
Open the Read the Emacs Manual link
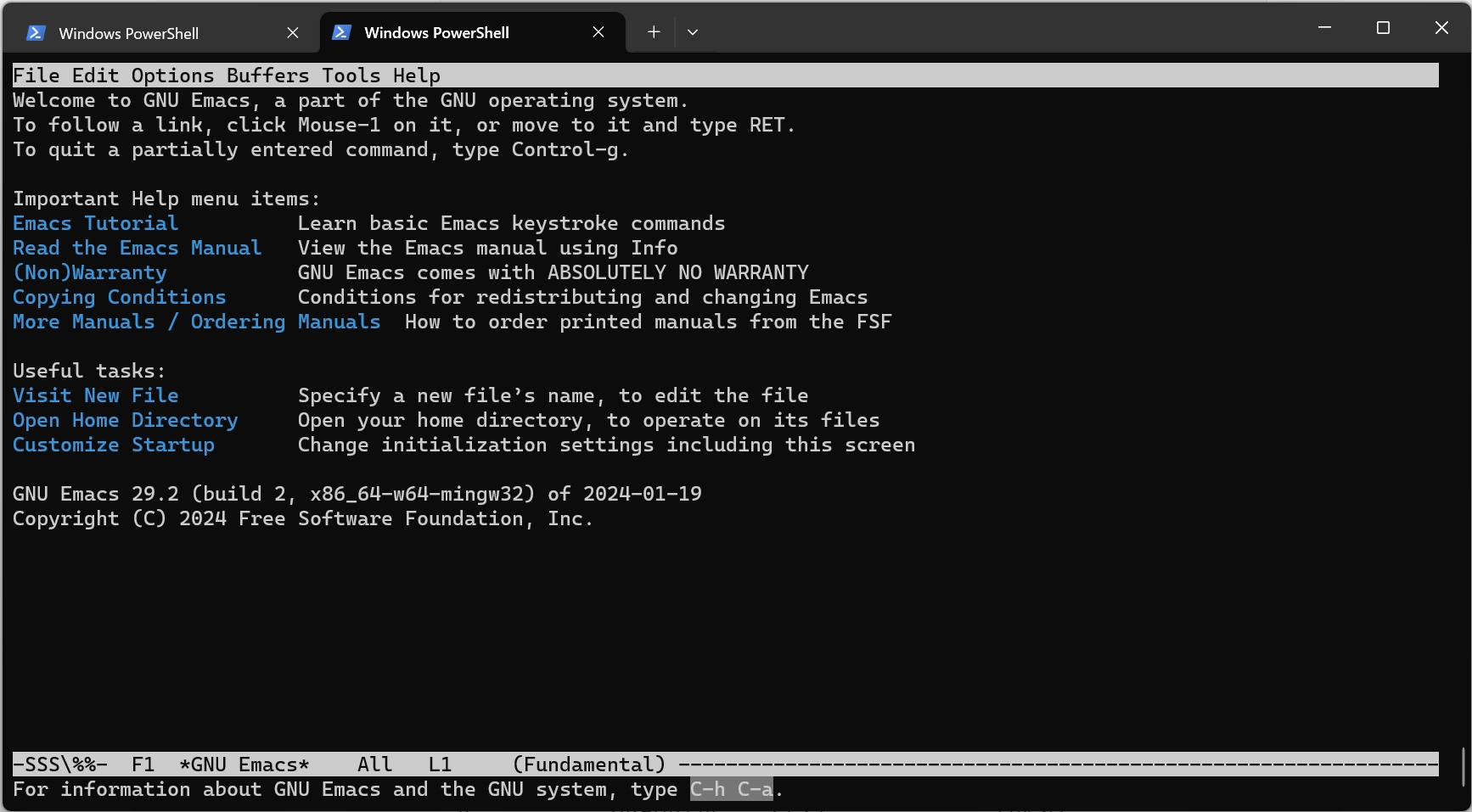click(138, 248)
